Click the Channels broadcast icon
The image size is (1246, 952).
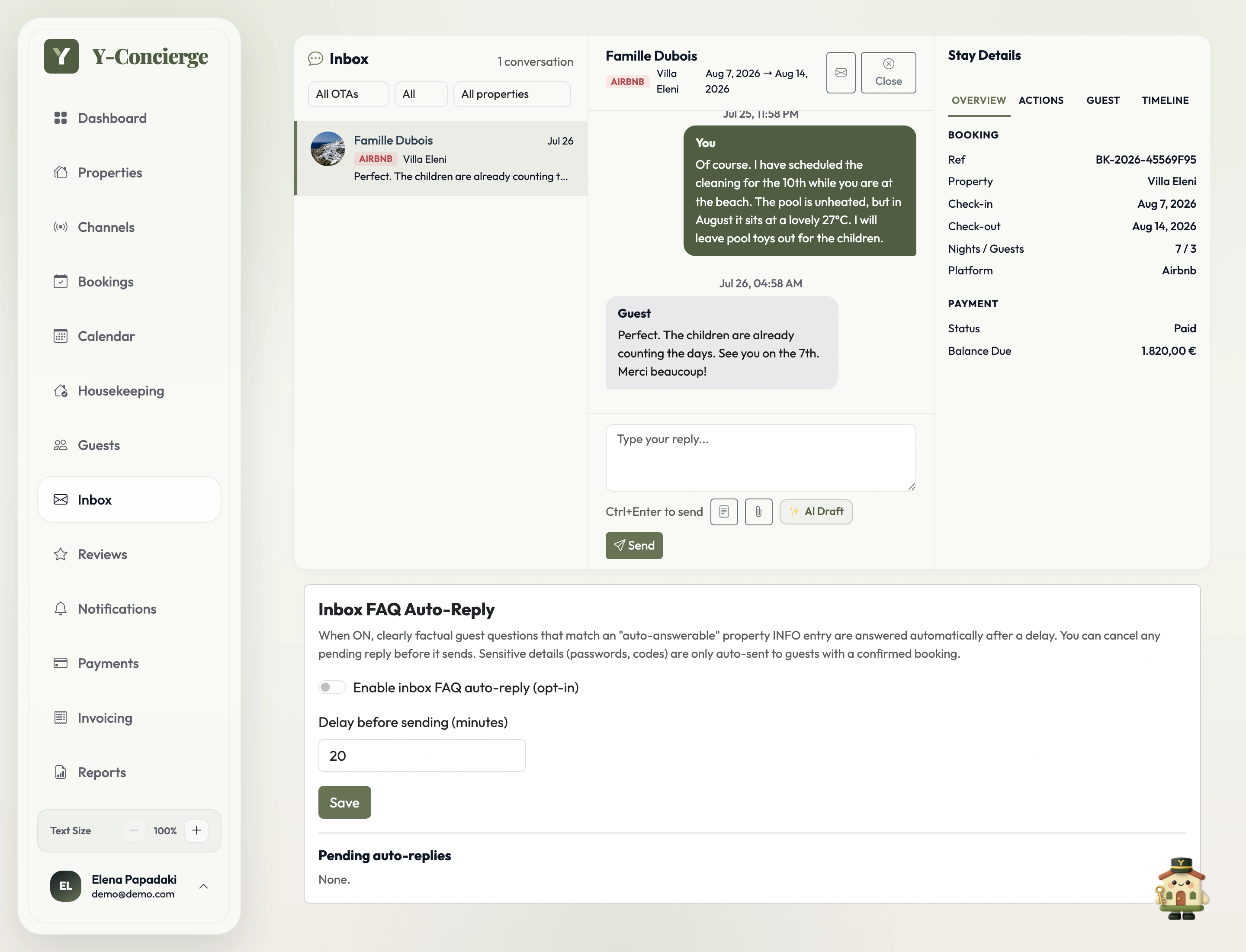(x=61, y=227)
